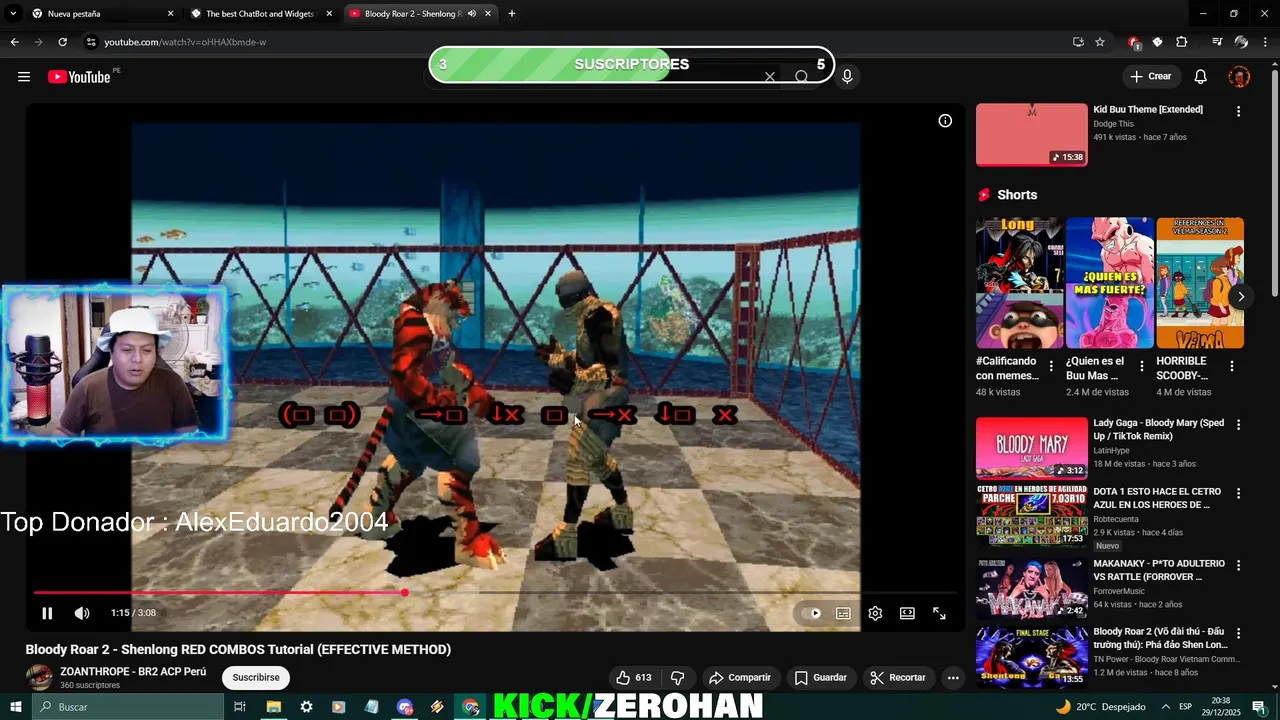
Task: Clip the video with Recortar
Action: [x=897, y=677]
